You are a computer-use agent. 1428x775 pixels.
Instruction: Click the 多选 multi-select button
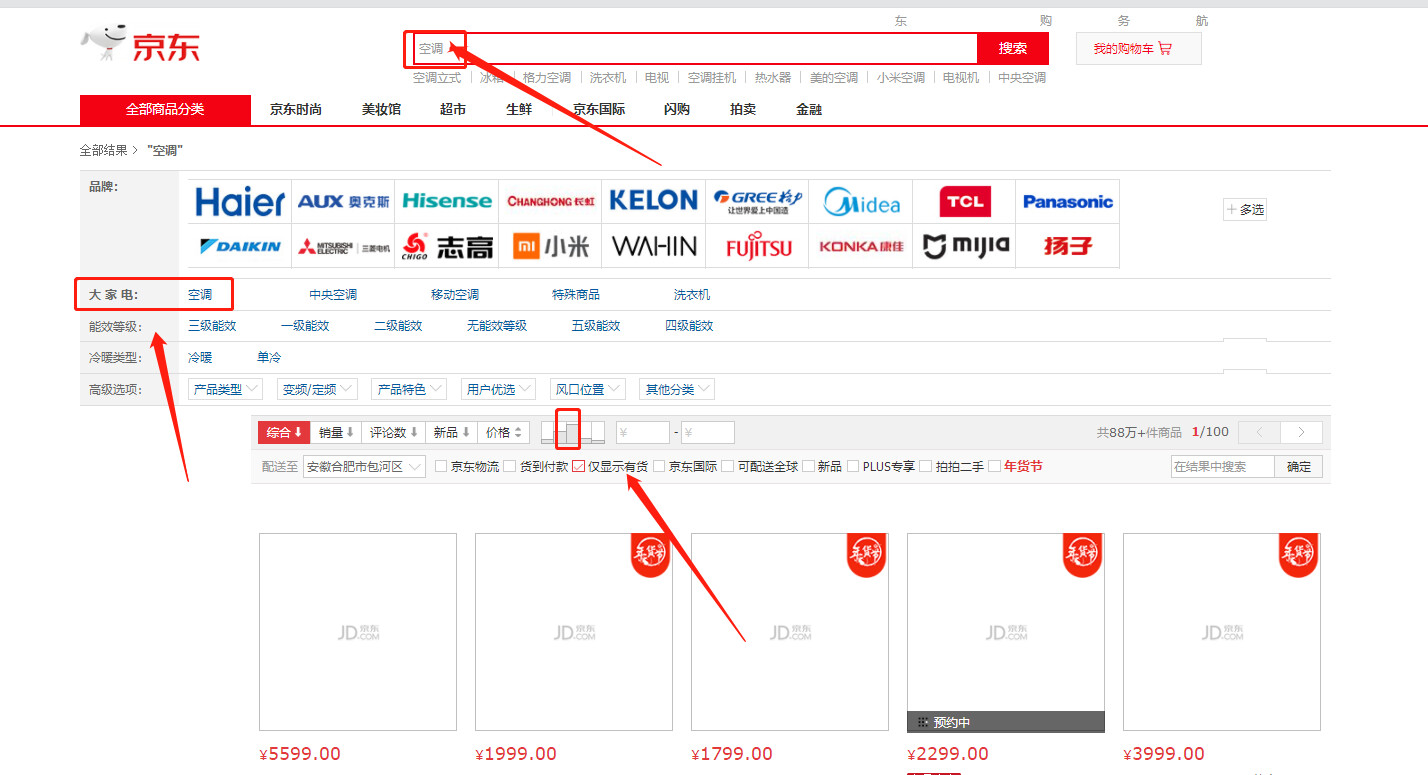[x=1245, y=209]
